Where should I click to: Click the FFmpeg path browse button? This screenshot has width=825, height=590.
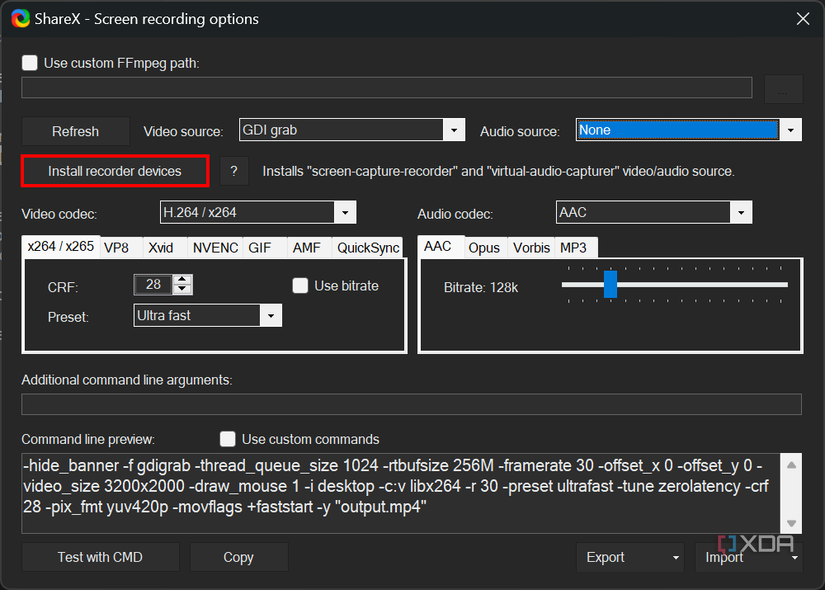[x=783, y=89]
